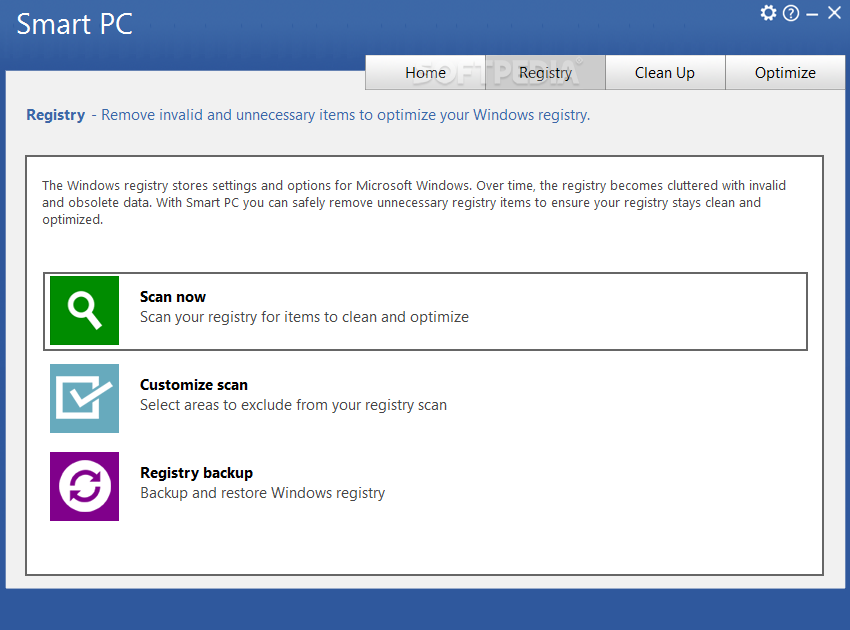Click the purple Registry backup icon
The image size is (850, 630).
tap(85, 486)
